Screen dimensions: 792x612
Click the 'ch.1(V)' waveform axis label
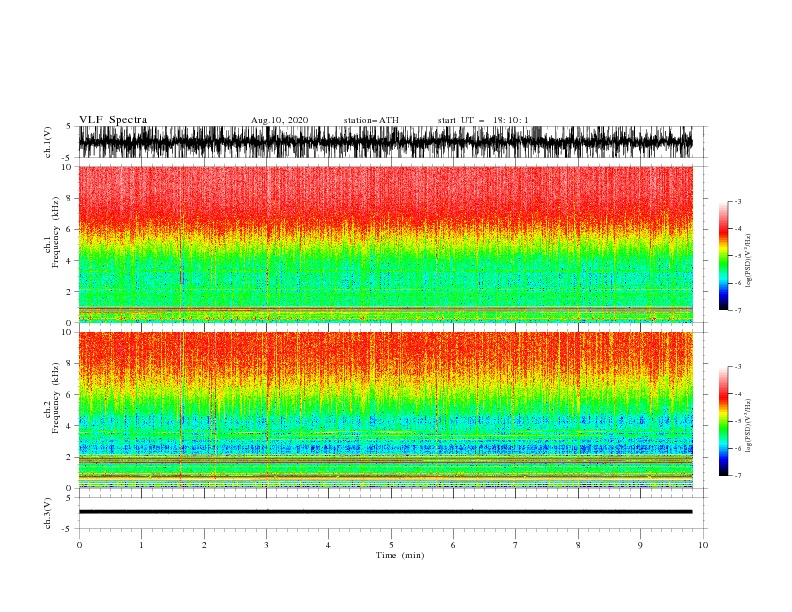point(48,142)
